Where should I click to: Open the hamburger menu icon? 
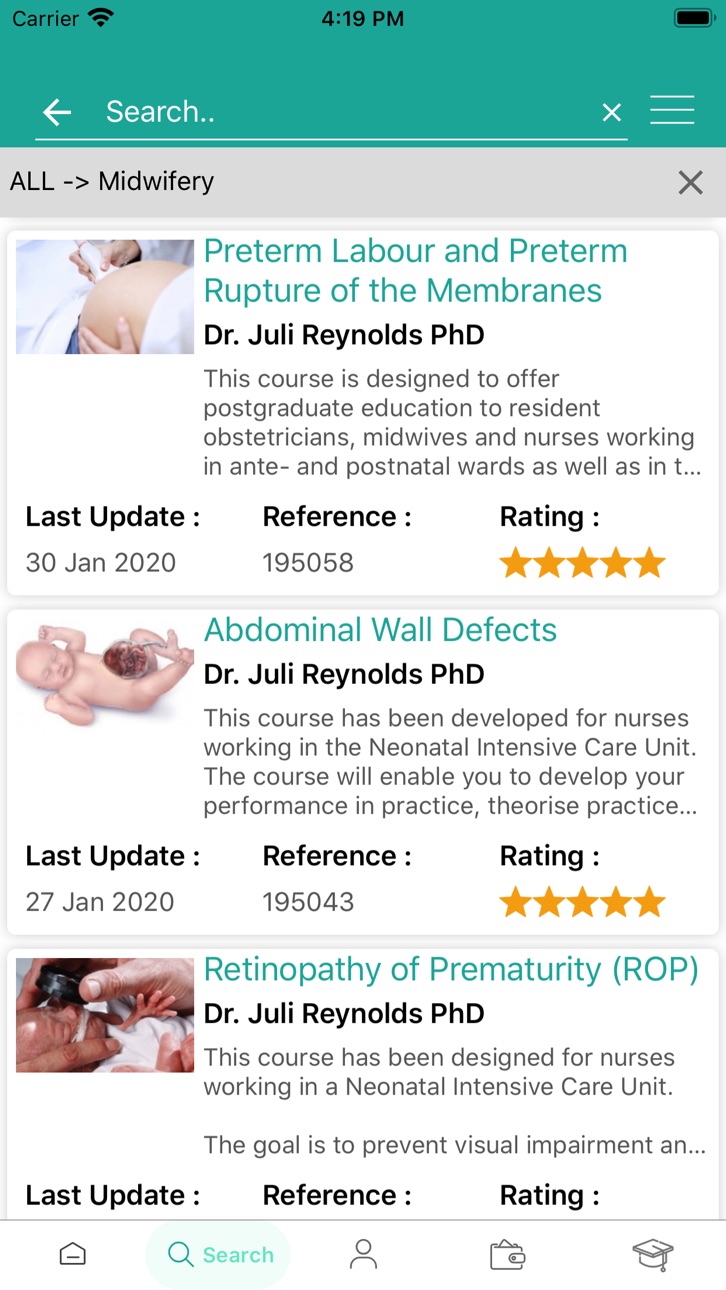coord(672,110)
